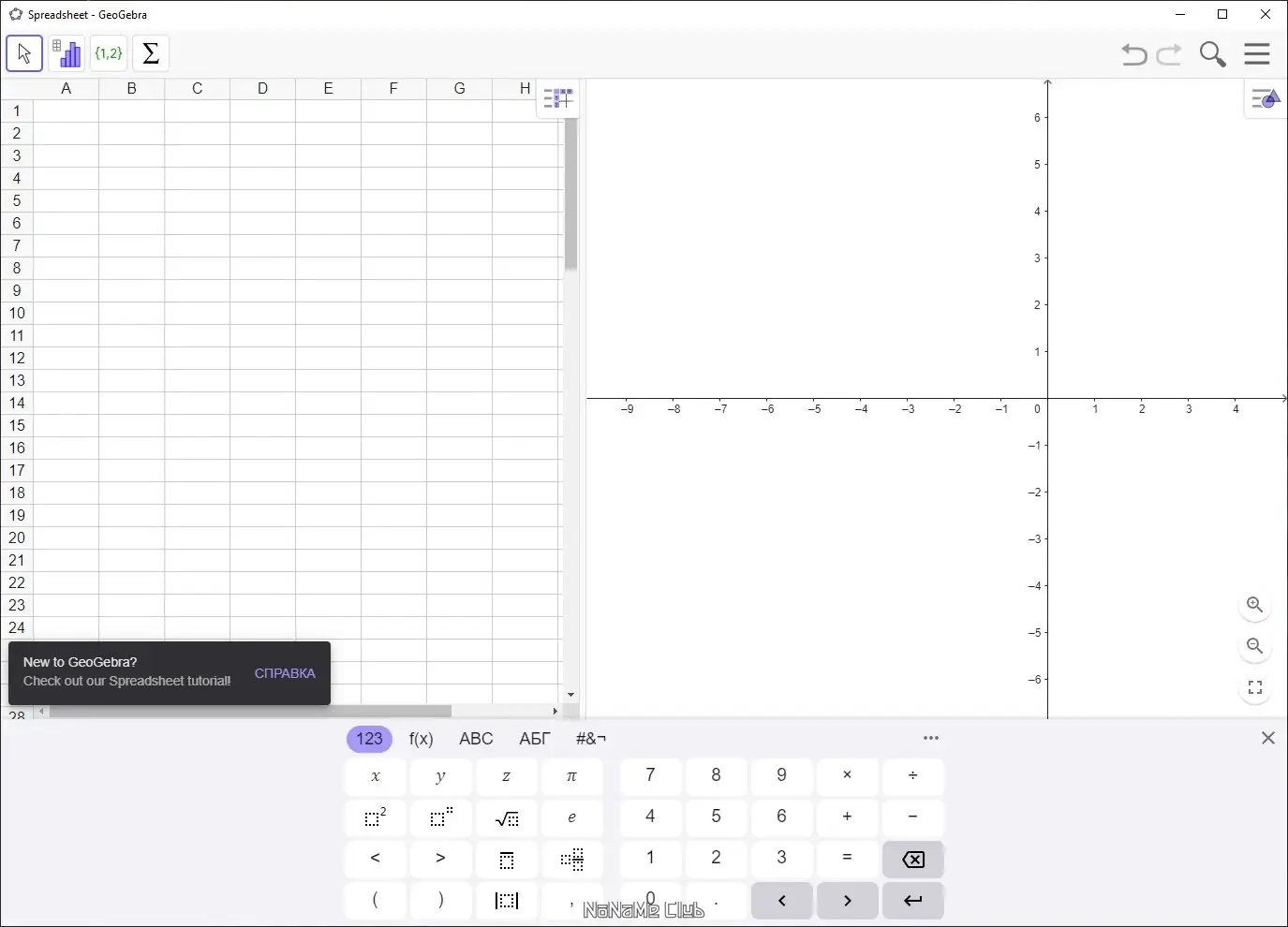Move cursor left with keyboard arrow key
The height and width of the screenshot is (927, 1288).
tap(782, 901)
